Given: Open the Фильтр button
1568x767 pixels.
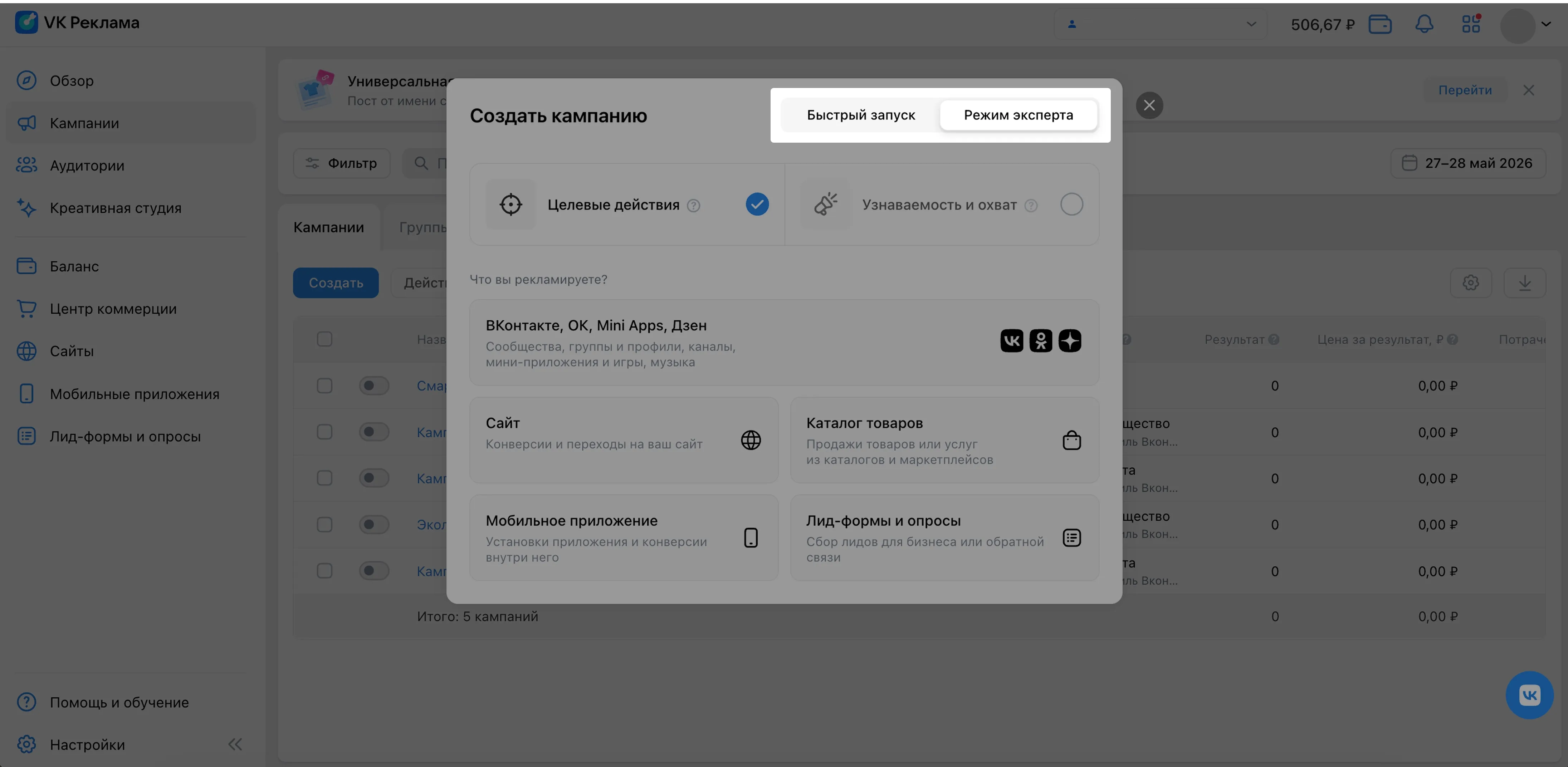Looking at the screenshot, I should tap(342, 163).
